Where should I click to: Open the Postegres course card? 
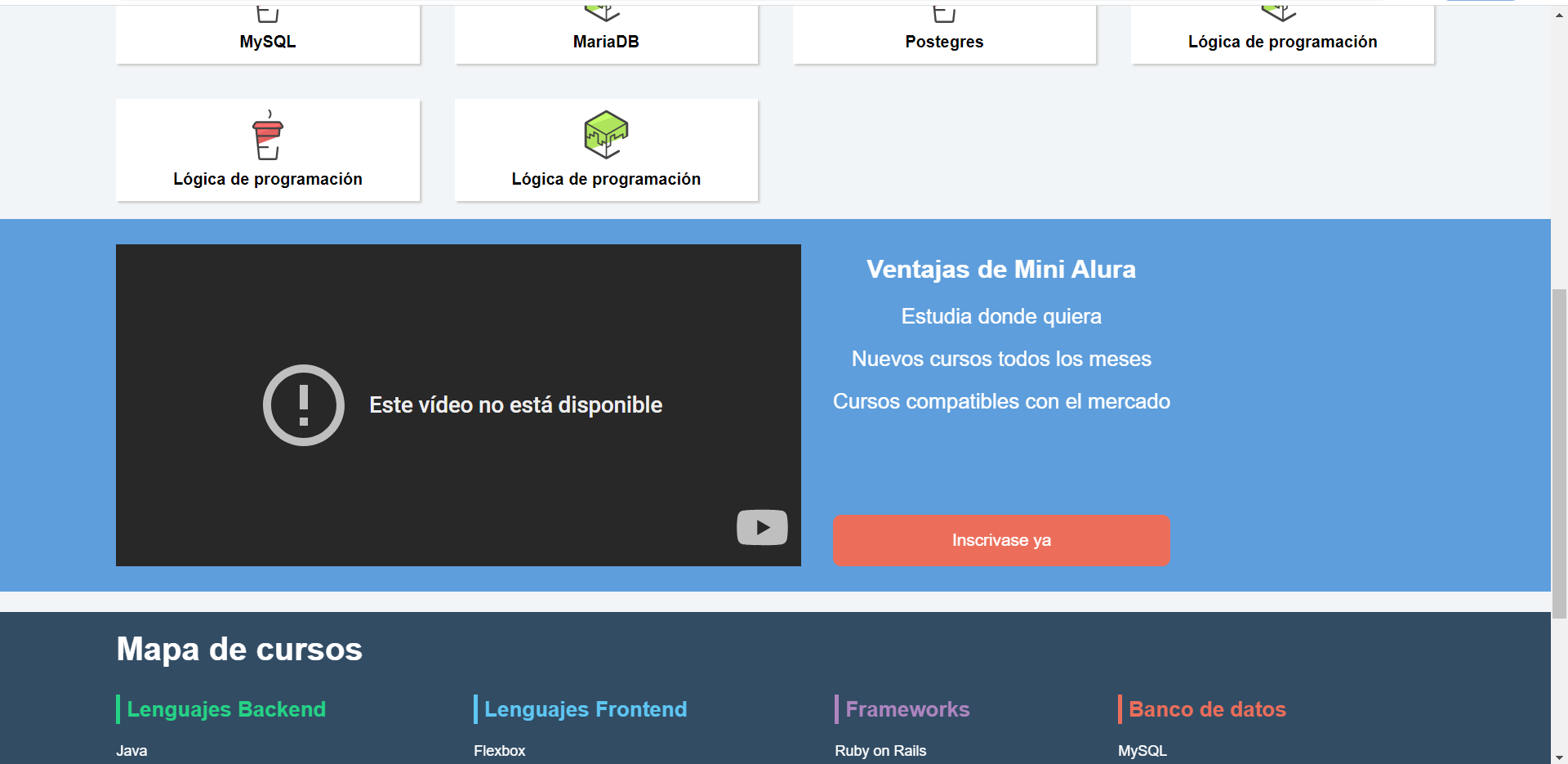click(x=944, y=34)
